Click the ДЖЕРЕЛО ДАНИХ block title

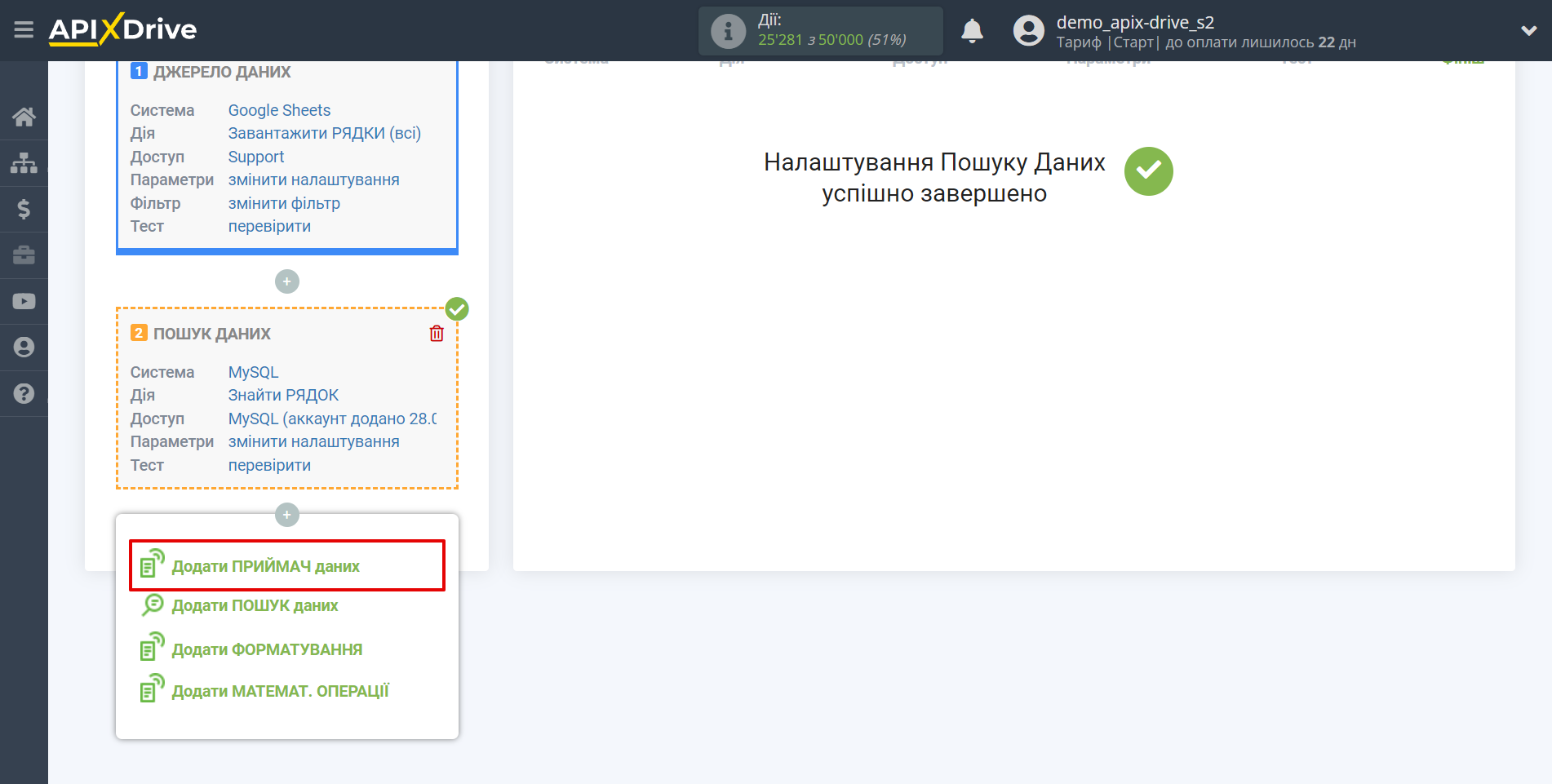click(x=221, y=72)
